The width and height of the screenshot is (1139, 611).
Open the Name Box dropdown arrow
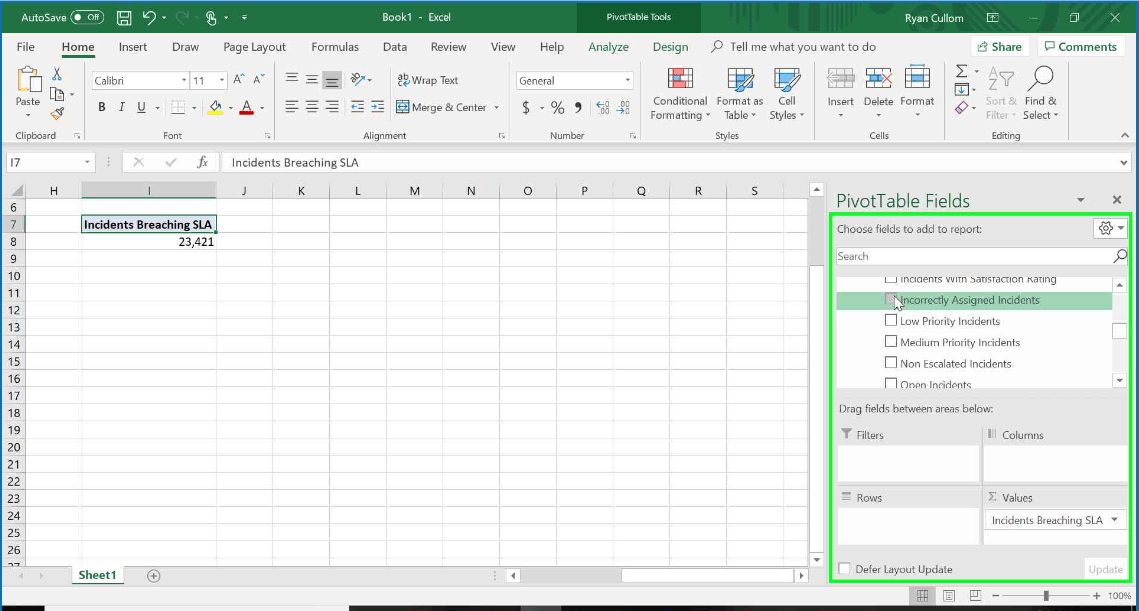[87, 162]
